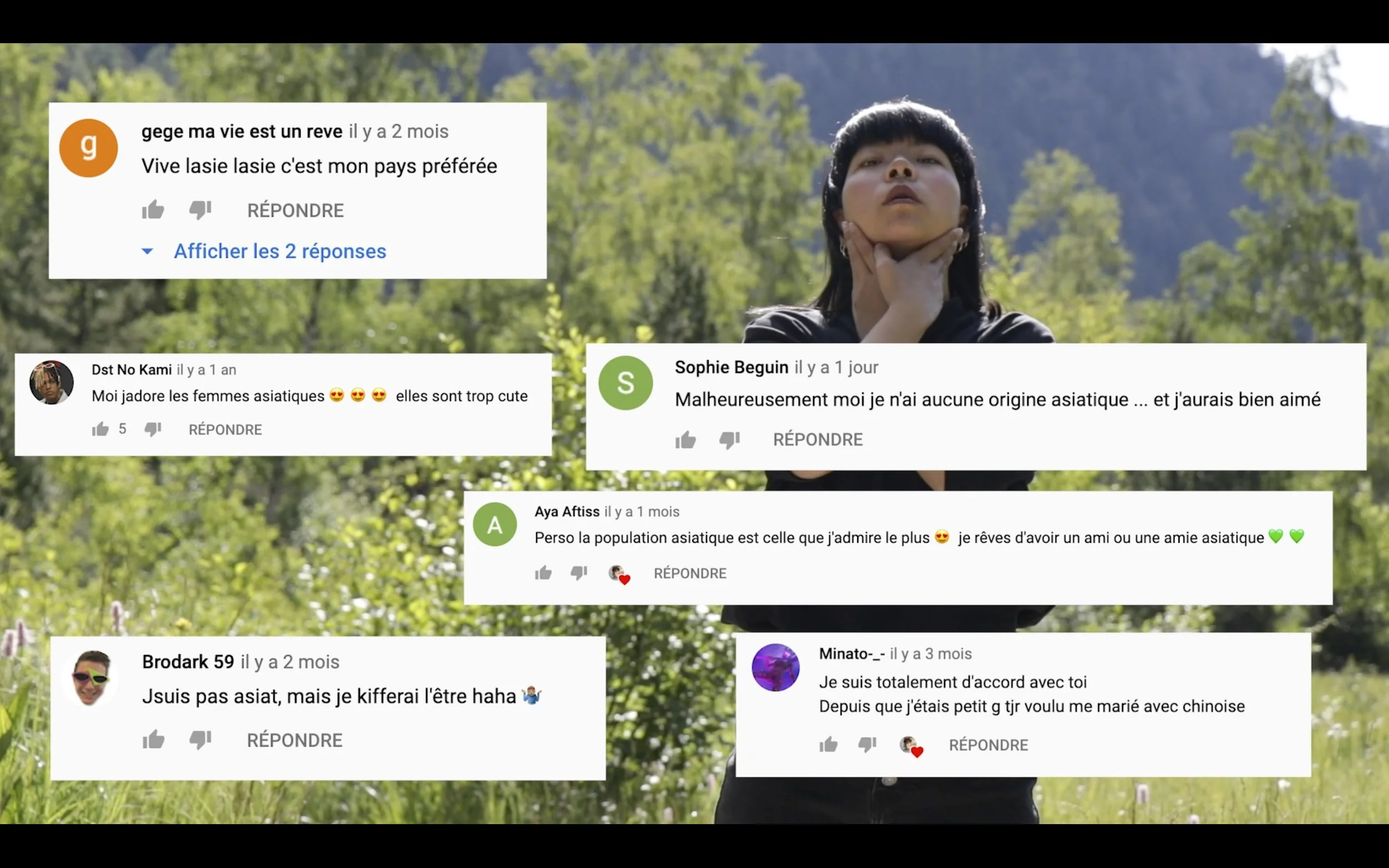Viewport: 1389px width, 868px height.
Task: Dislike the gege ma vie est un reve comment
Action: click(x=201, y=210)
